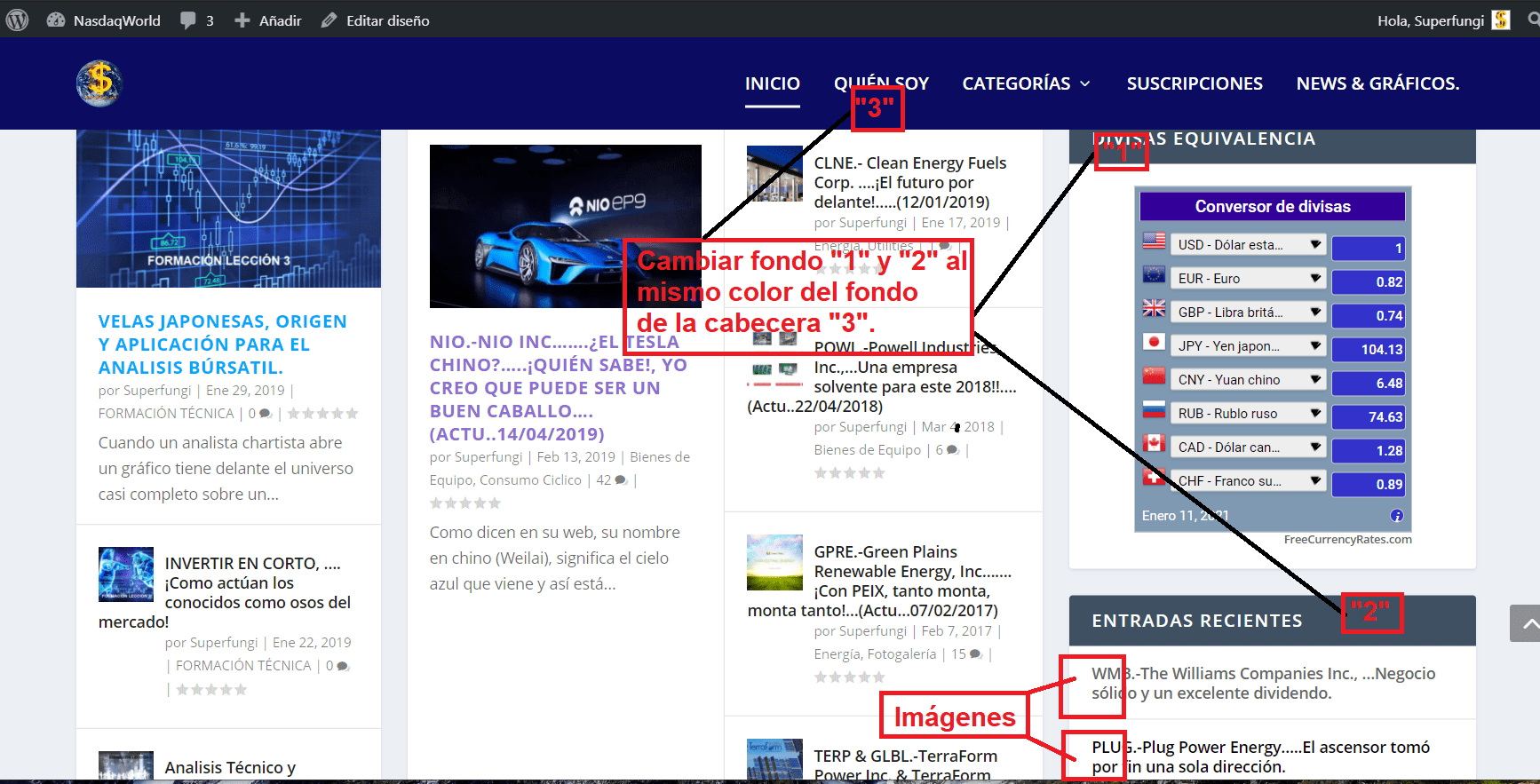Open the WordPress logo menu
The width and height of the screenshot is (1540, 784).
pyautogui.click(x=17, y=20)
